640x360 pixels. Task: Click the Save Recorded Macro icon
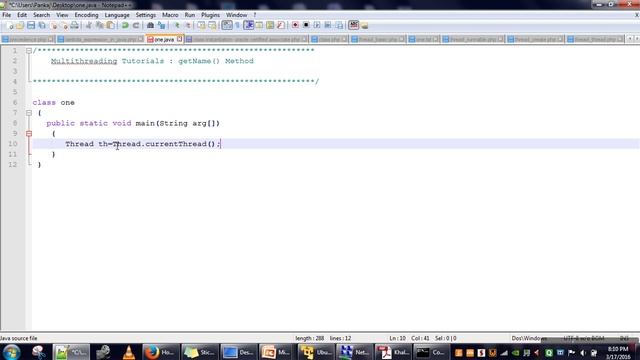click(x=339, y=25)
